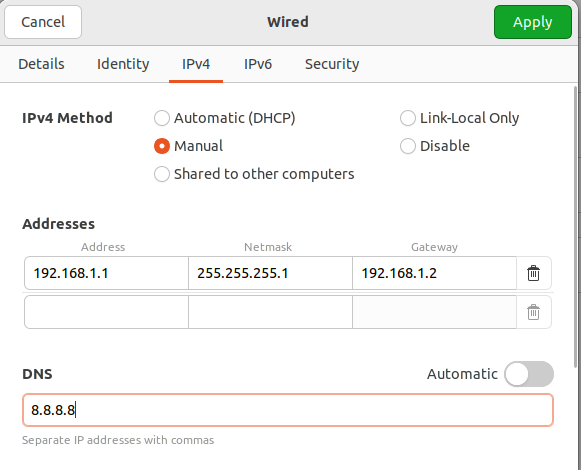Click the empty second-row address field
This screenshot has width=581, height=470.
click(x=106, y=312)
